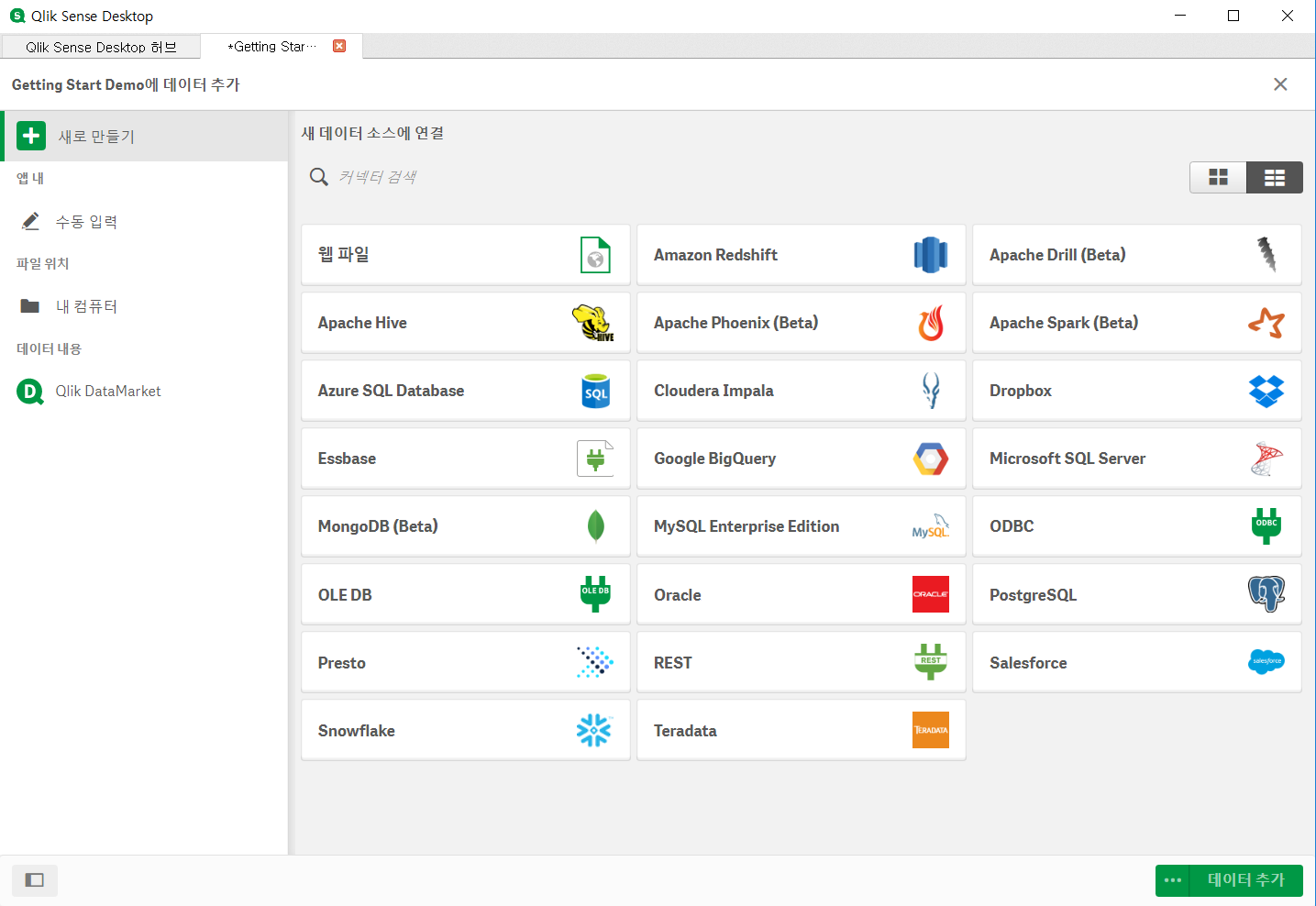Image resolution: width=1316 pixels, height=906 pixels.
Task: Click the Dropbox logo icon
Action: tap(1266, 391)
